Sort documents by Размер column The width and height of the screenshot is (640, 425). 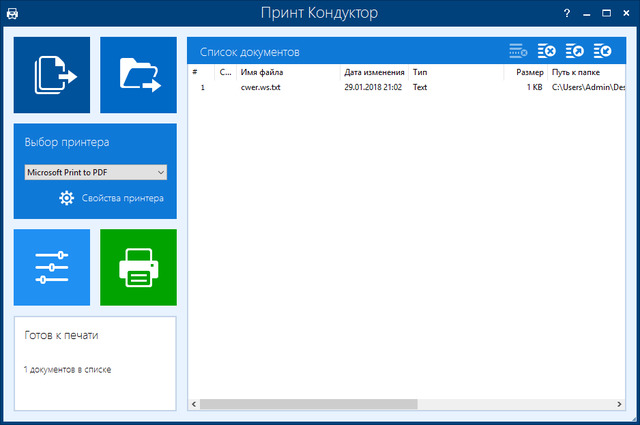[529, 73]
